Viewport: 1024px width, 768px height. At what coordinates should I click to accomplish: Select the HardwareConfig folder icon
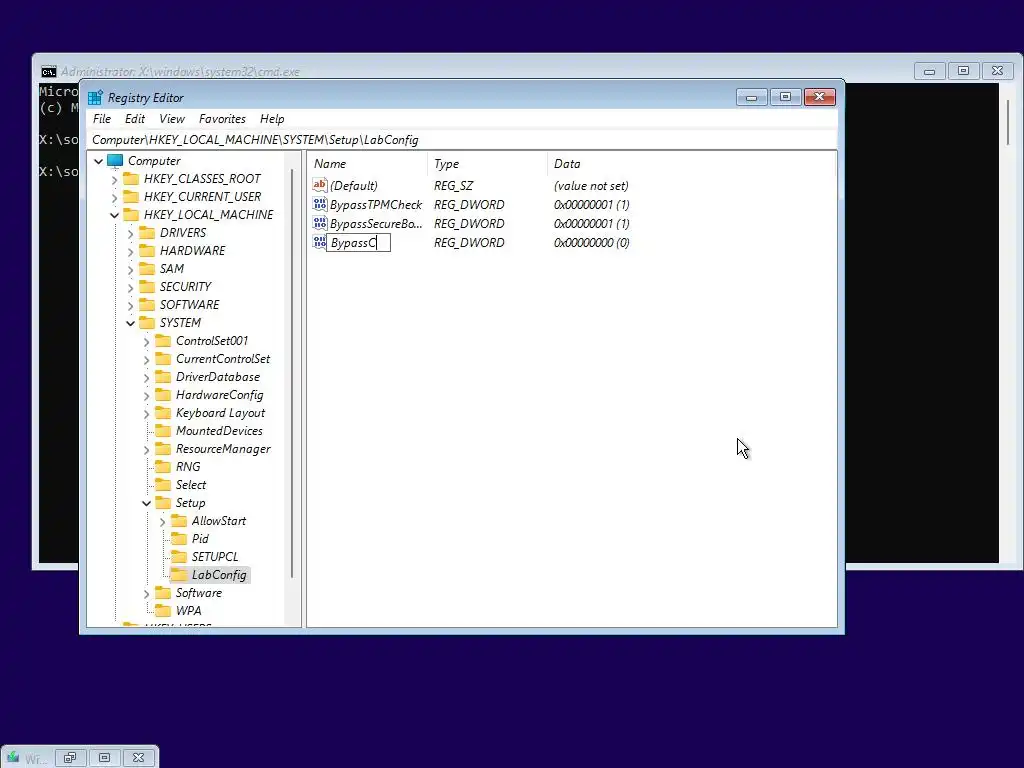163,394
